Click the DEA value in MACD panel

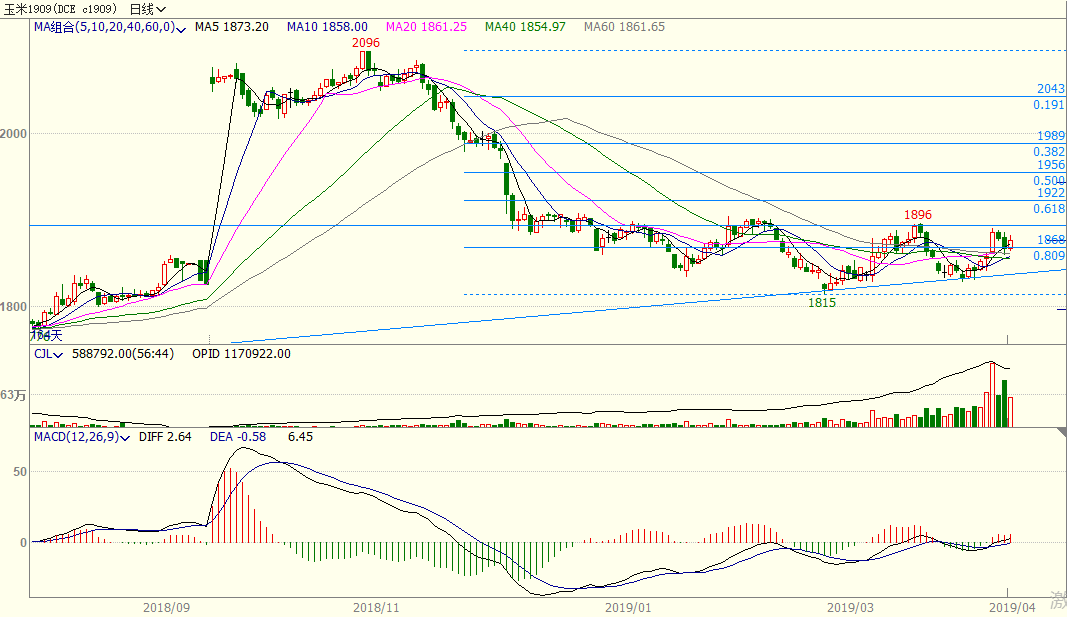click(237, 437)
